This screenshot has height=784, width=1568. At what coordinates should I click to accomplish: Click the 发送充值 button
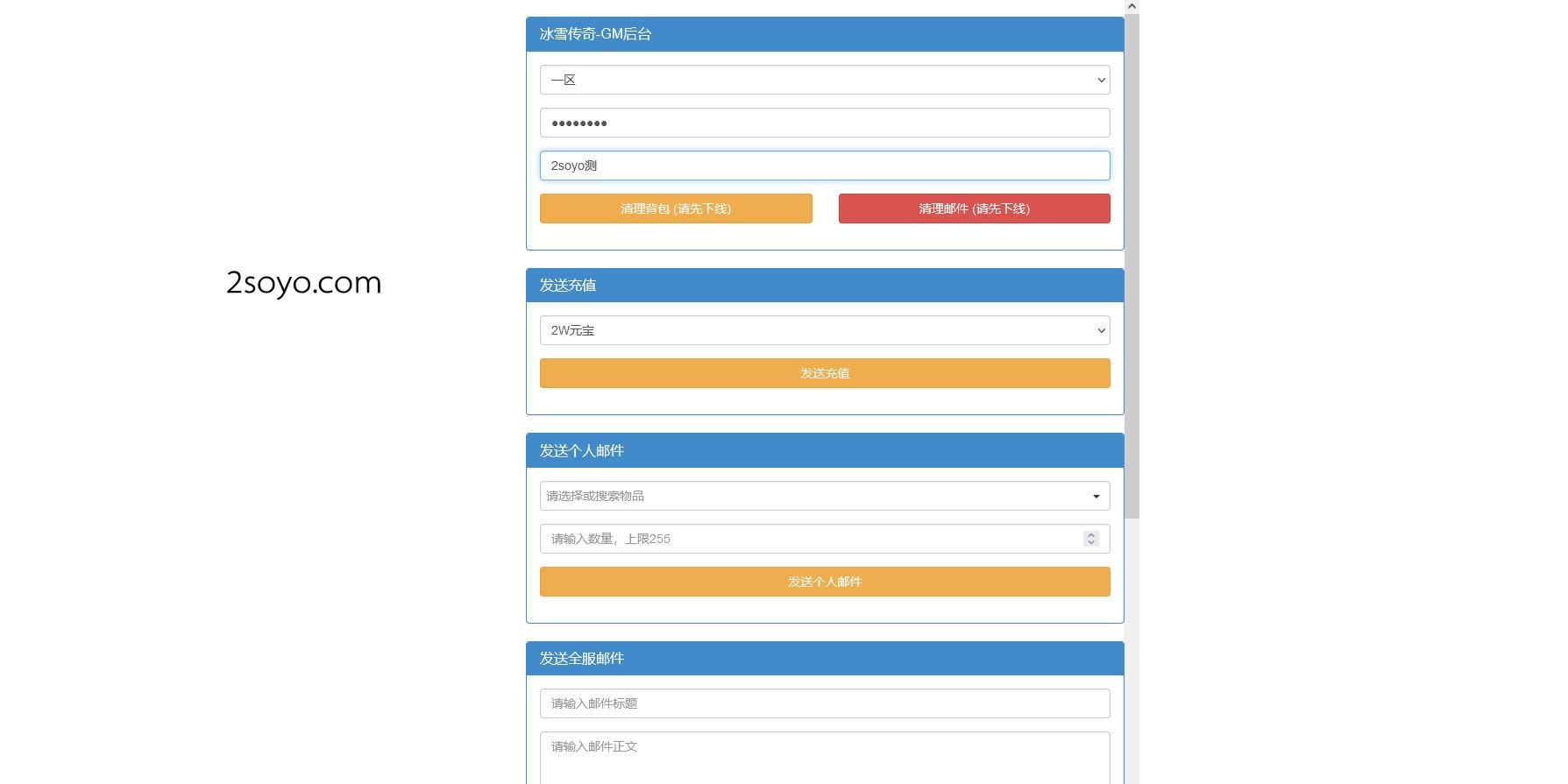825,373
